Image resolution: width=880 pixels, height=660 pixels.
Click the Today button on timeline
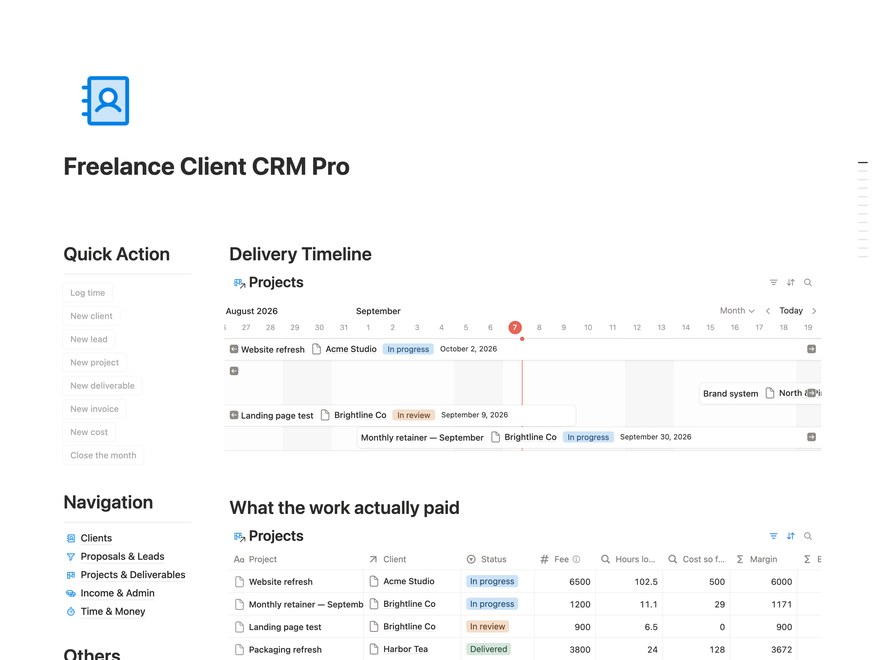pyautogui.click(x=791, y=311)
